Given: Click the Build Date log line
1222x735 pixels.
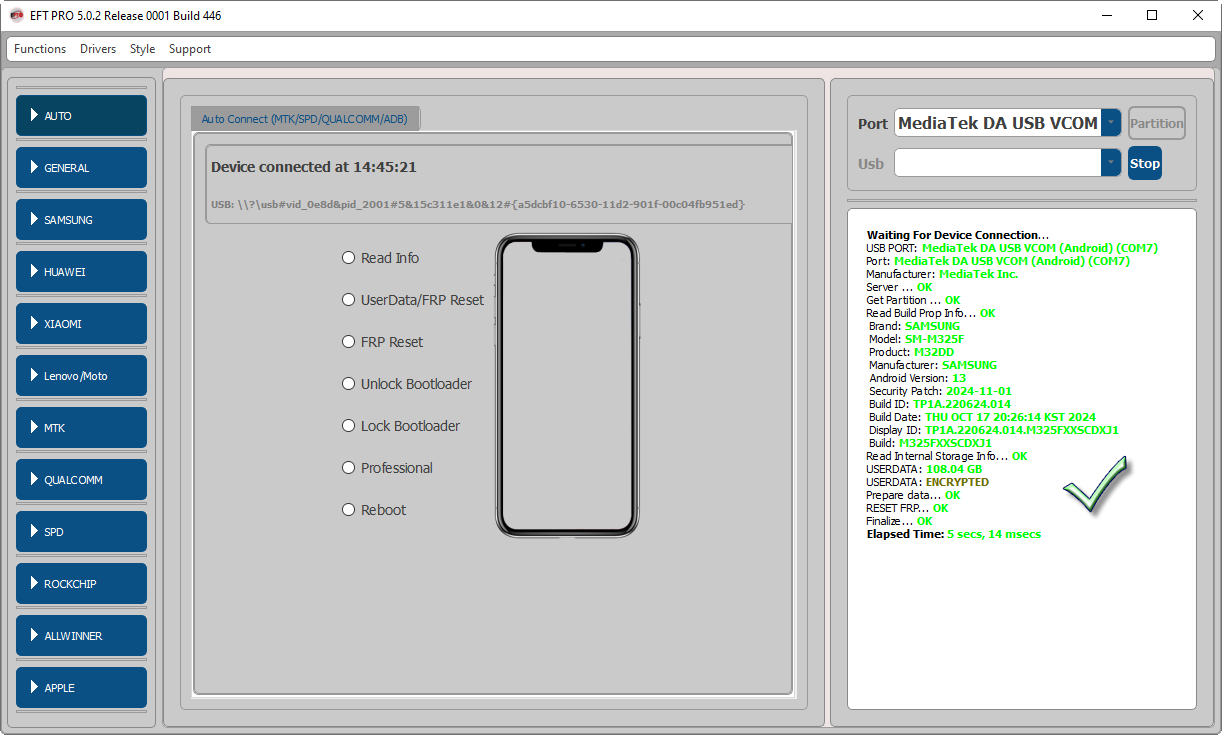Looking at the screenshot, I should [983, 417].
